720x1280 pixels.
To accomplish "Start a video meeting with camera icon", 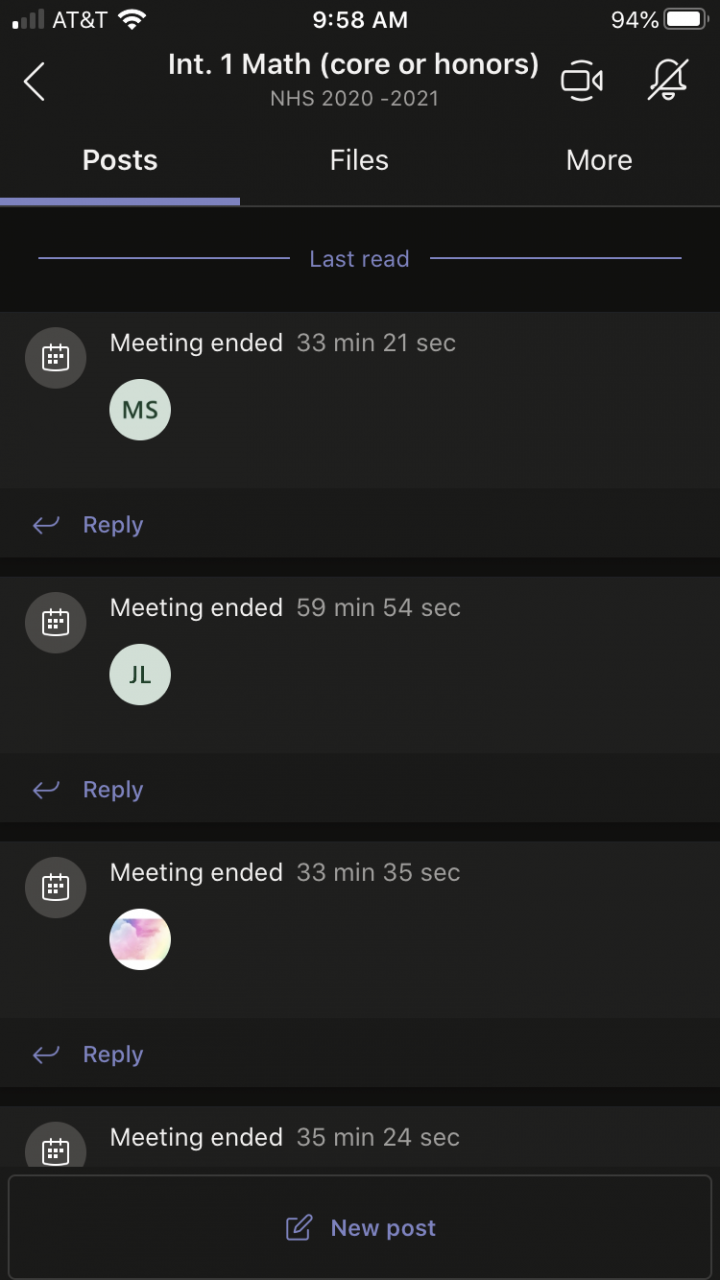I will tap(581, 81).
